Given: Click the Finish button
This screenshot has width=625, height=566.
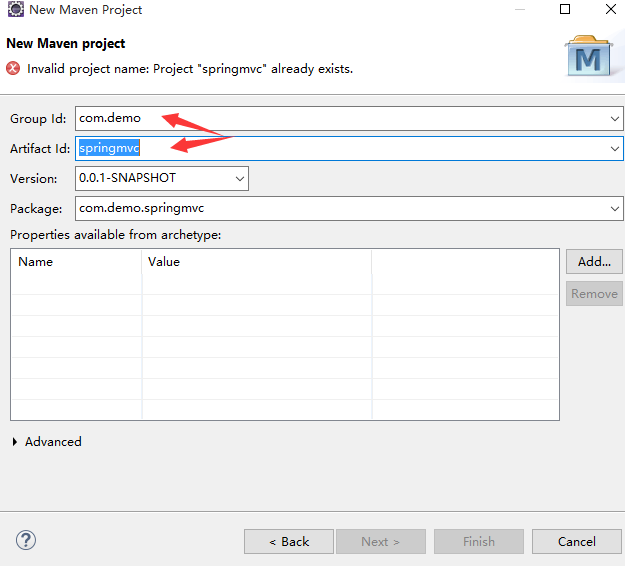Looking at the screenshot, I should click(479, 542).
